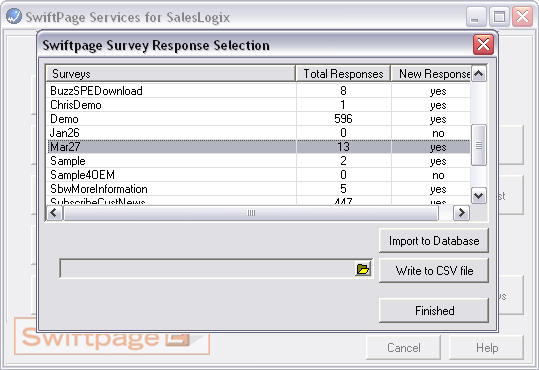Click the 'no' cell in Sample4OEM row
This screenshot has height=370, width=539.
coord(438,175)
